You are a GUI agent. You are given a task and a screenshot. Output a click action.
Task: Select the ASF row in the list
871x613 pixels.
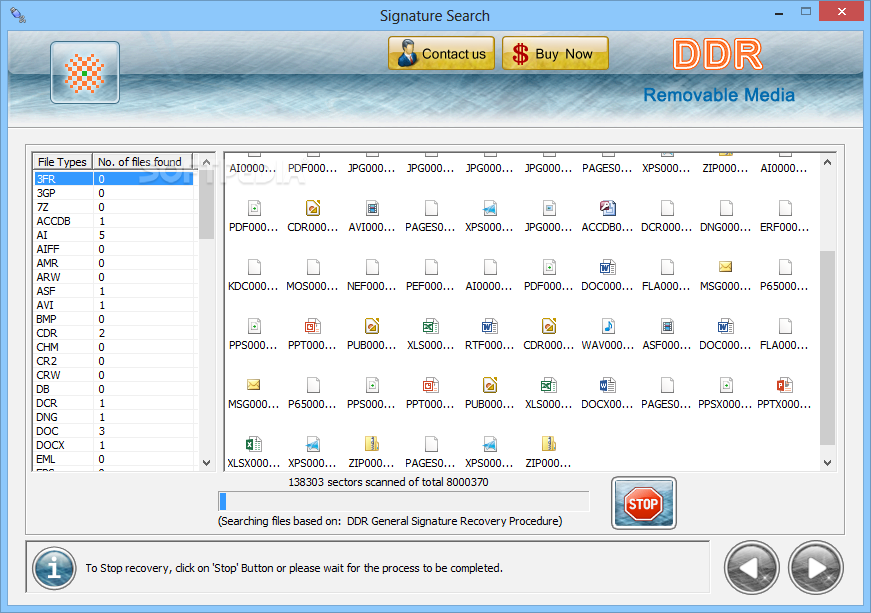[114, 291]
